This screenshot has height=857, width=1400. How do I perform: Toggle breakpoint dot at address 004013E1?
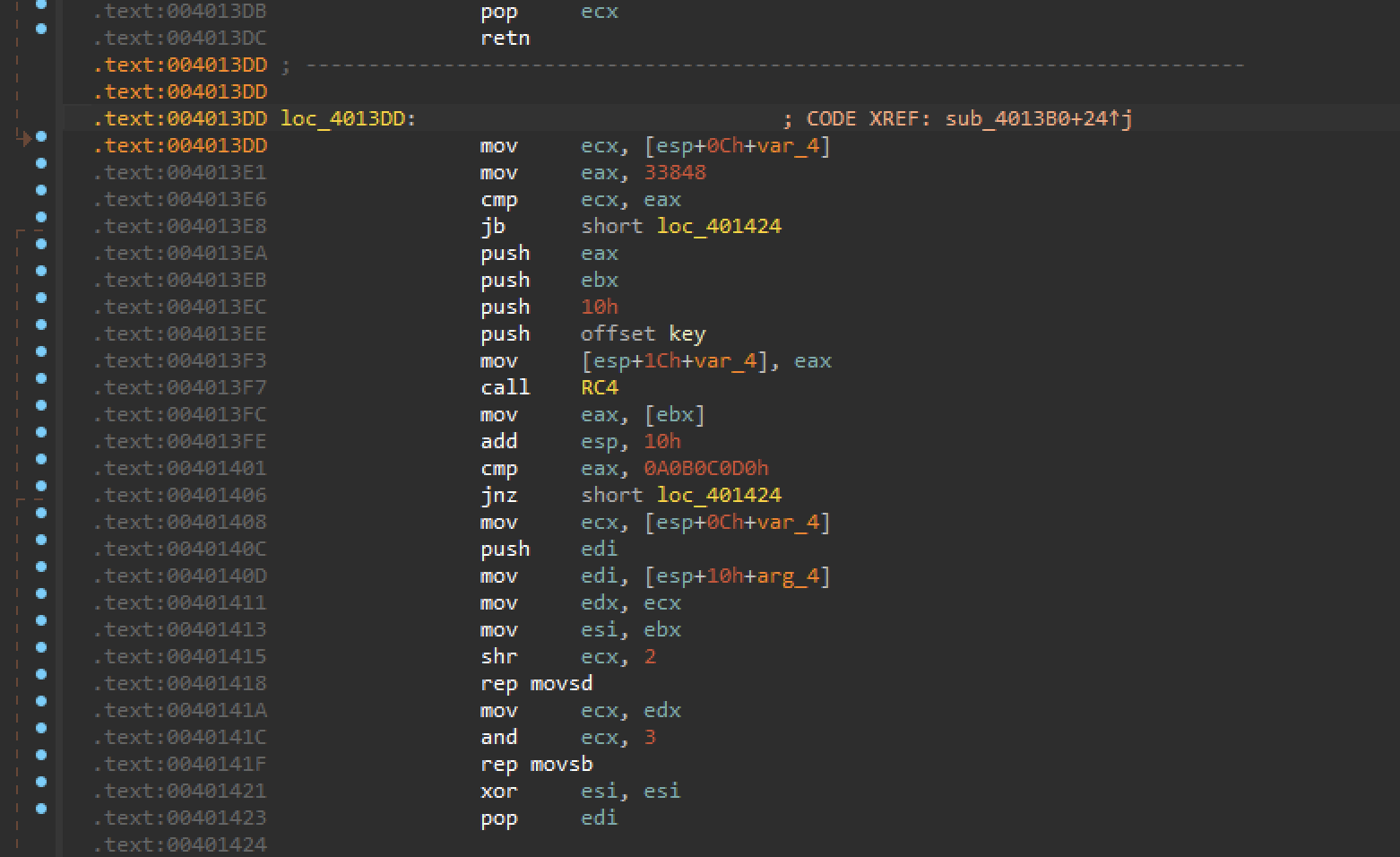coord(41,163)
